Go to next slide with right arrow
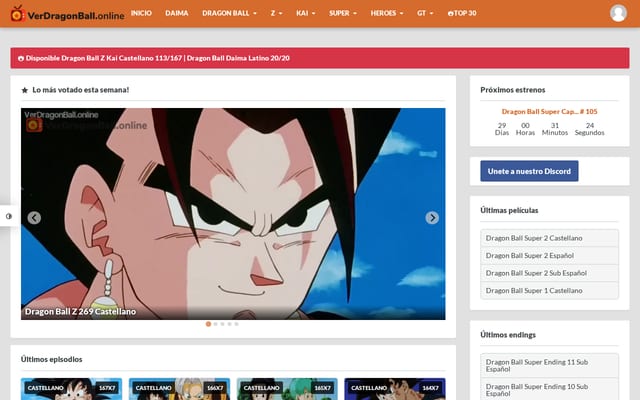This screenshot has width=640, height=400. [432, 218]
